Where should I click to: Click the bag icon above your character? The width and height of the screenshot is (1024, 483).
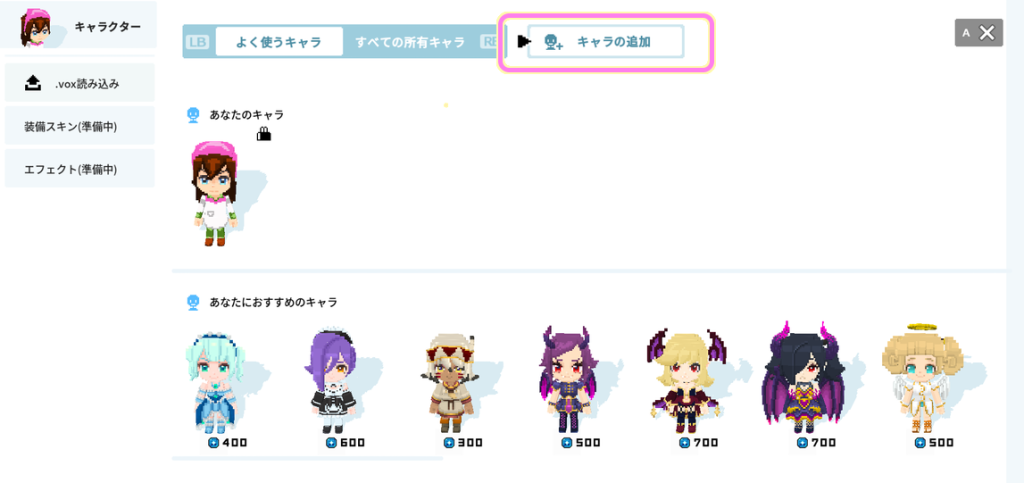point(263,134)
